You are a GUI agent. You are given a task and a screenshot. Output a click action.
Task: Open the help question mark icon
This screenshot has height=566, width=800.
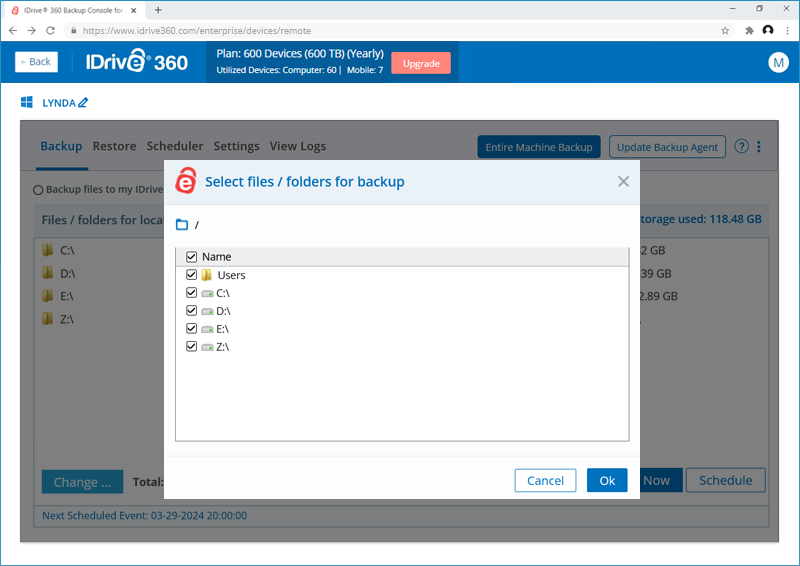click(x=741, y=146)
